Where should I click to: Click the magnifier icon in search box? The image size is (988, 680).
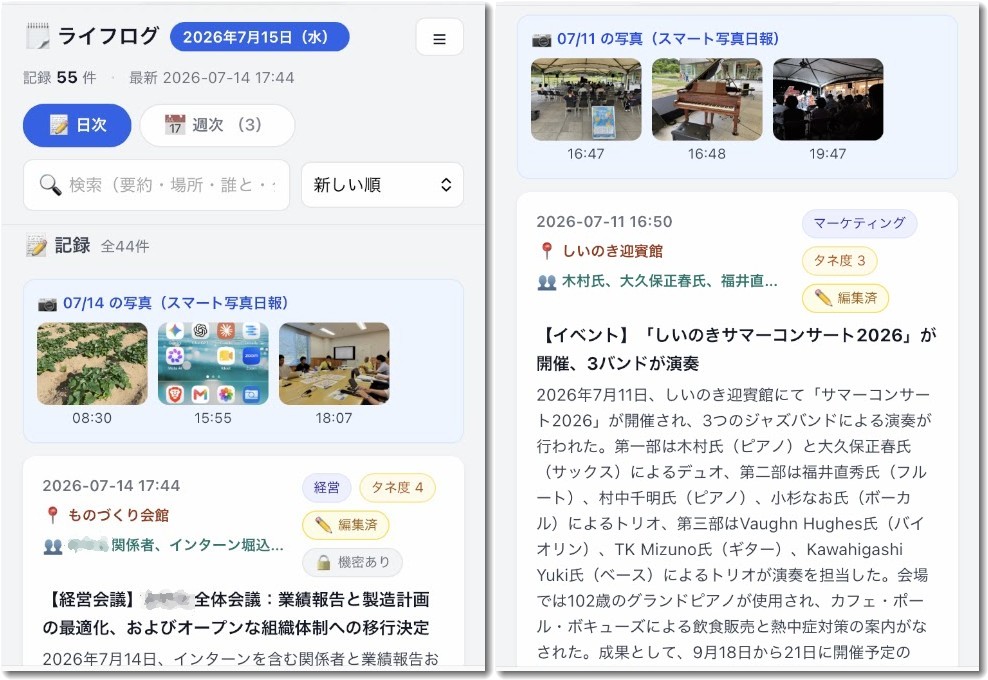[50, 185]
